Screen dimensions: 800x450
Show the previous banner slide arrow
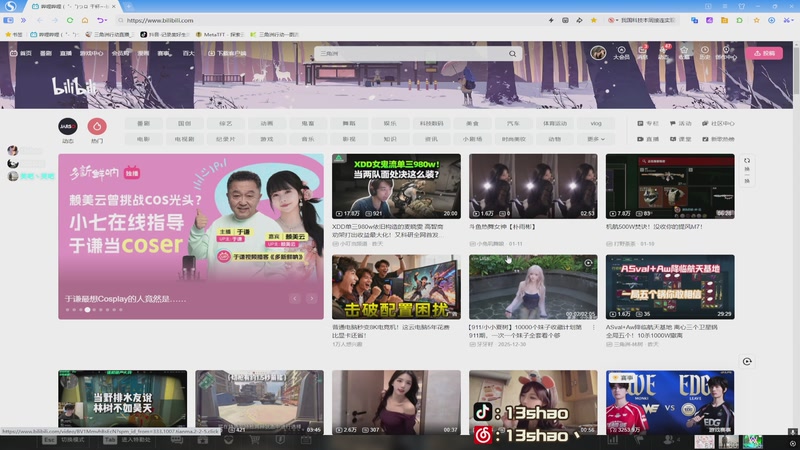295,298
